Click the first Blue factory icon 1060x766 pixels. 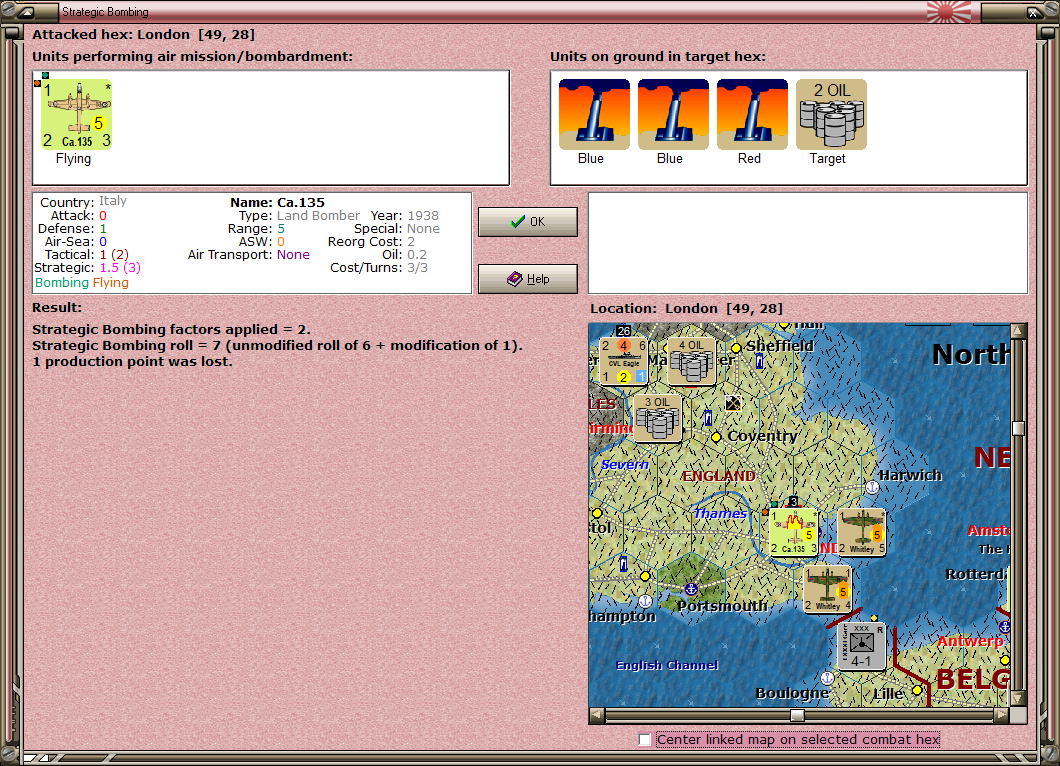coord(594,114)
